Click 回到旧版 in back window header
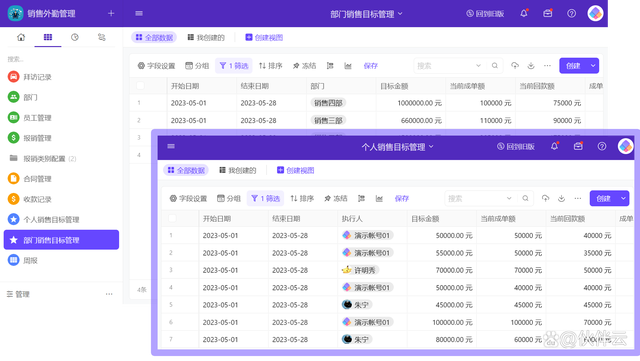Image resolution: width=640 pixels, height=361 pixels. pyautogui.click(x=485, y=13)
